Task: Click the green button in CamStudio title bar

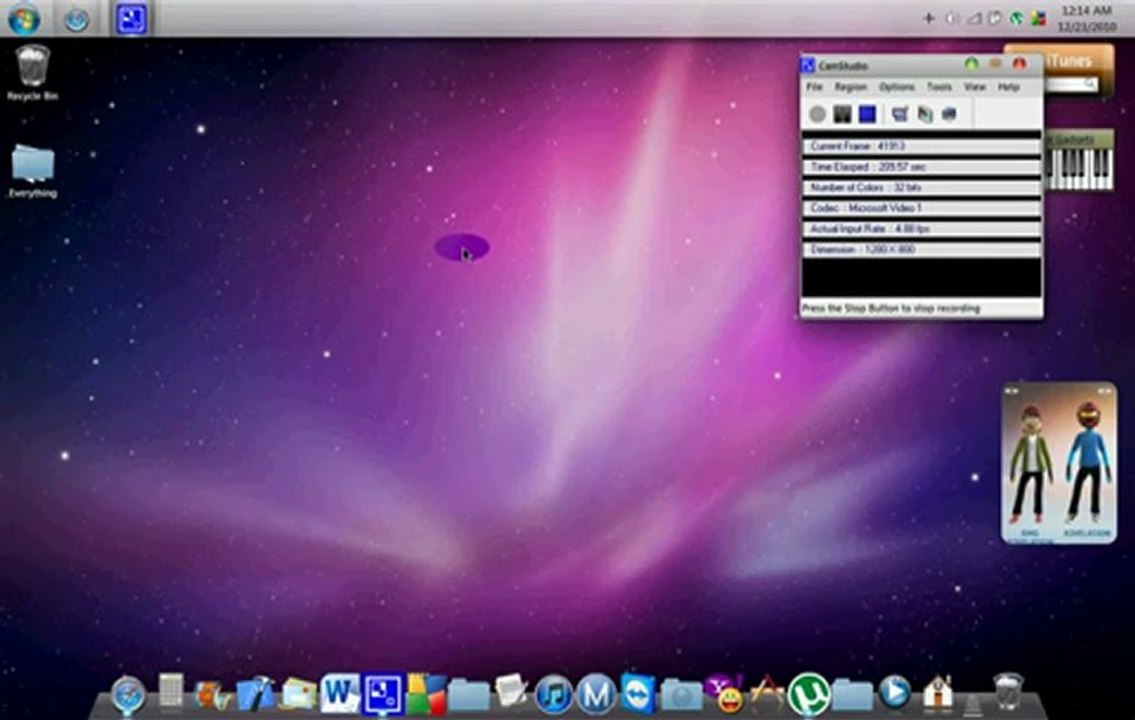Action: click(971, 64)
